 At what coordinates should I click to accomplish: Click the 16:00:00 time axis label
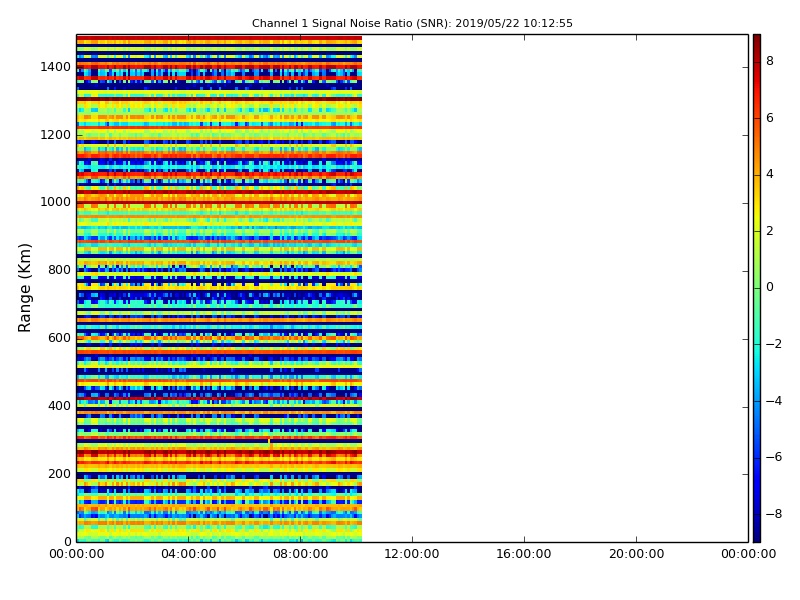pos(524,554)
